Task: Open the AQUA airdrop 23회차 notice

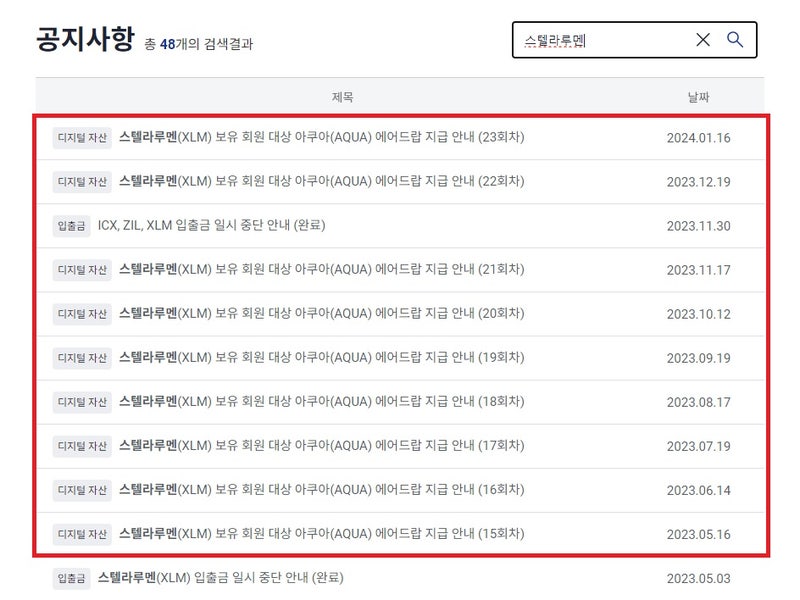Action: click(x=321, y=137)
